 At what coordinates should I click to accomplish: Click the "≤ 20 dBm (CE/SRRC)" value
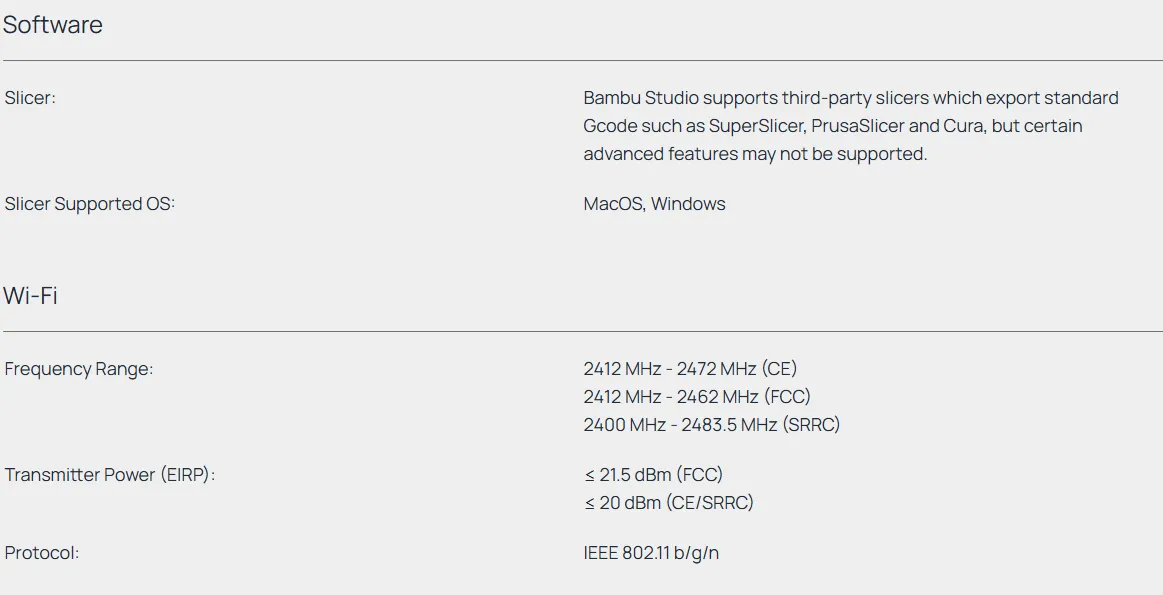(668, 503)
